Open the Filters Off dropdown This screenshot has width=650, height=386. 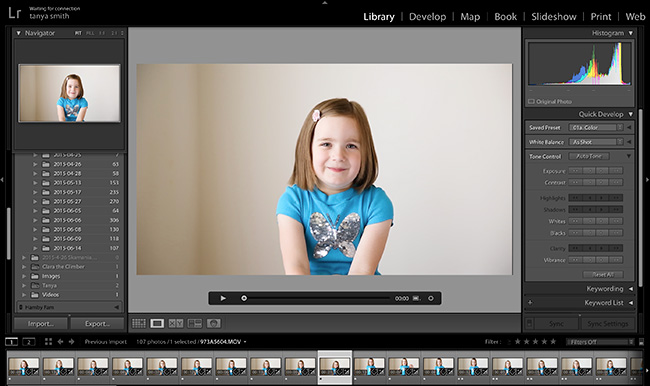pos(600,342)
